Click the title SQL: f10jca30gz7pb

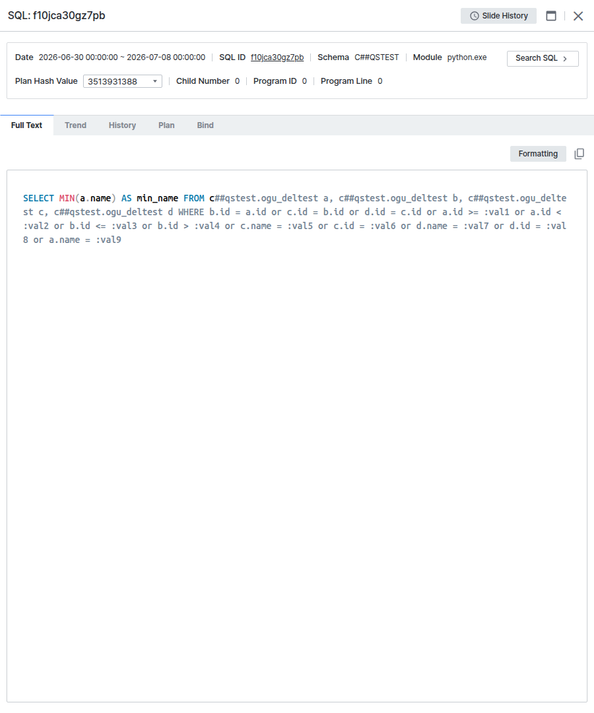pyautogui.click(x=56, y=15)
